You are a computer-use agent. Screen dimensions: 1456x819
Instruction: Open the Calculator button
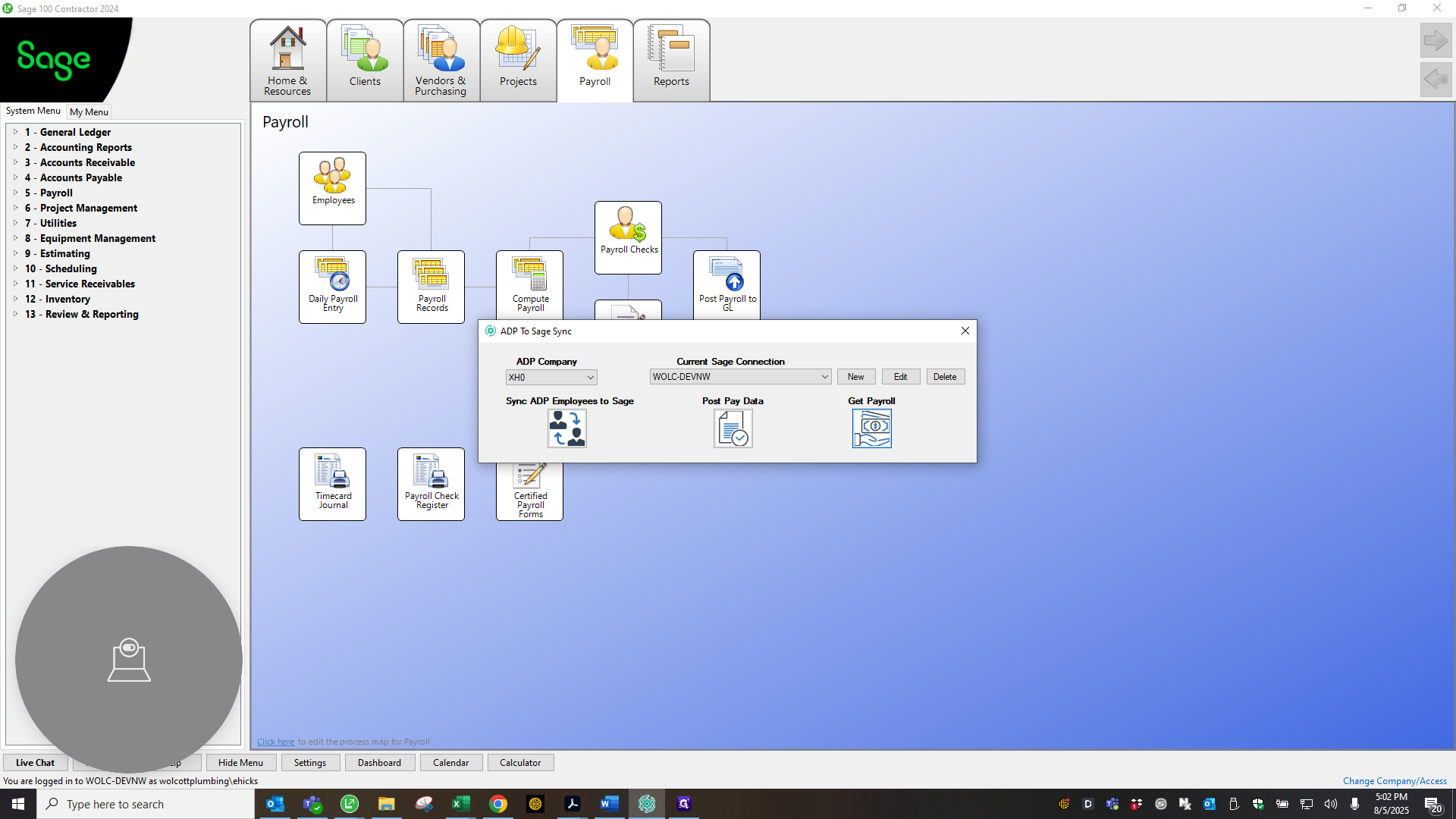pyautogui.click(x=520, y=763)
